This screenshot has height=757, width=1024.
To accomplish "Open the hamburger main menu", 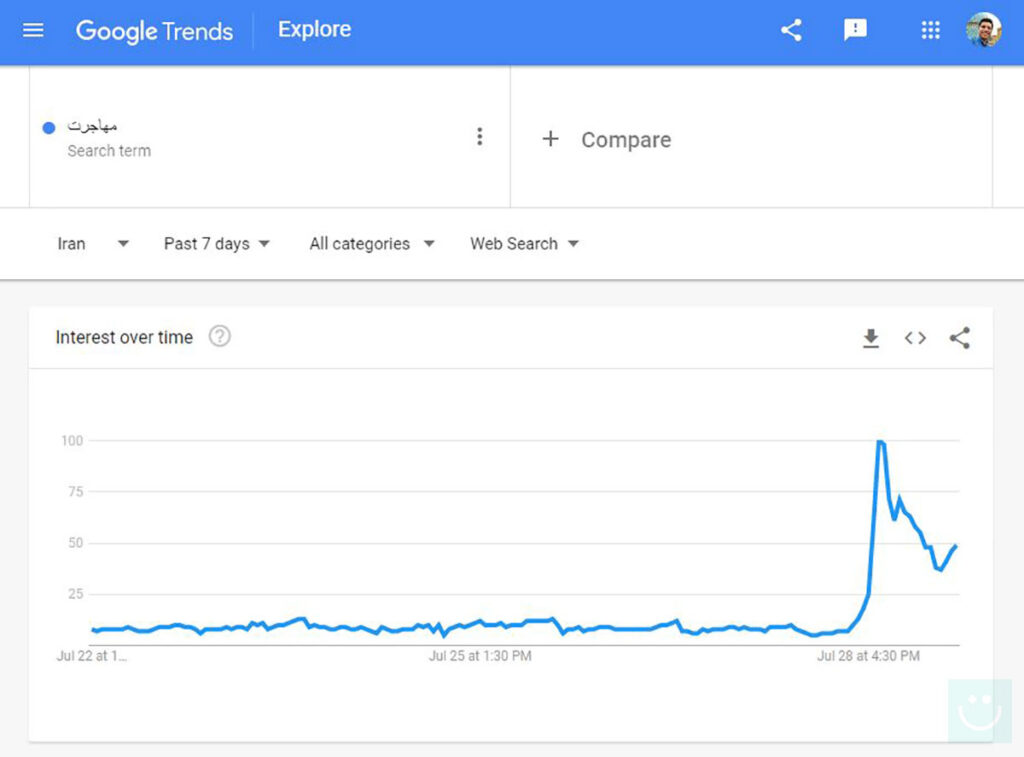I will tap(33, 30).
